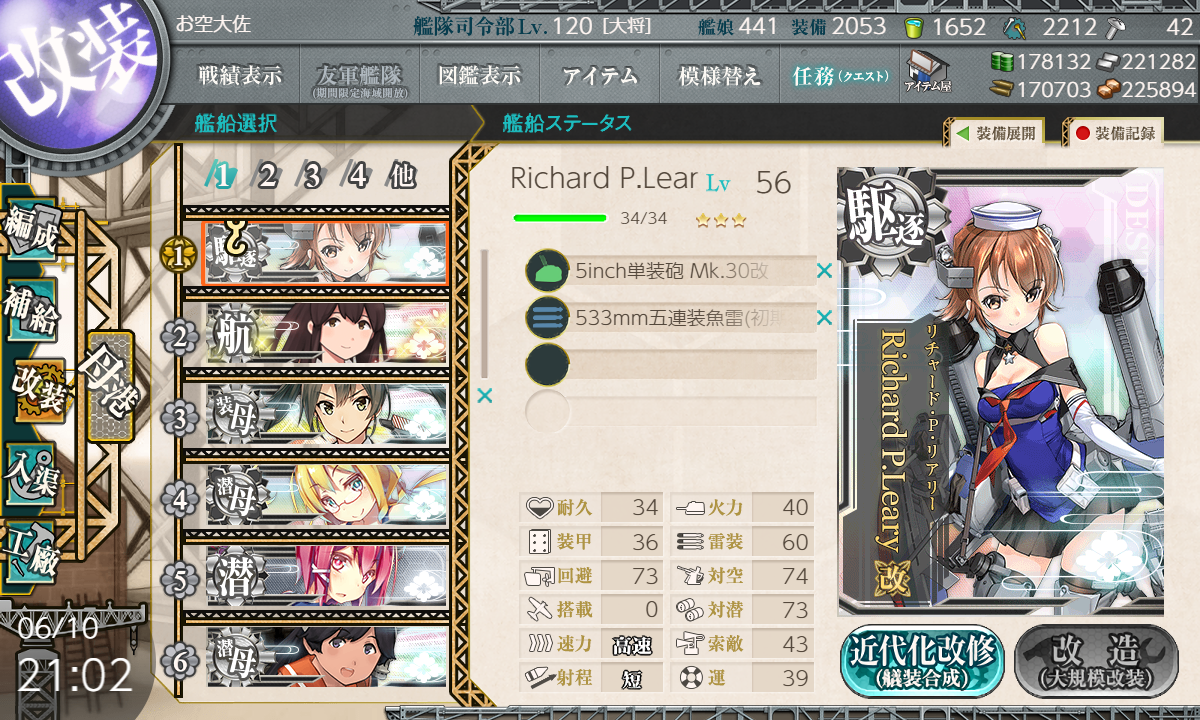
Task: Click the 533mm torpedo equipment icon
Action: point(547,318)
